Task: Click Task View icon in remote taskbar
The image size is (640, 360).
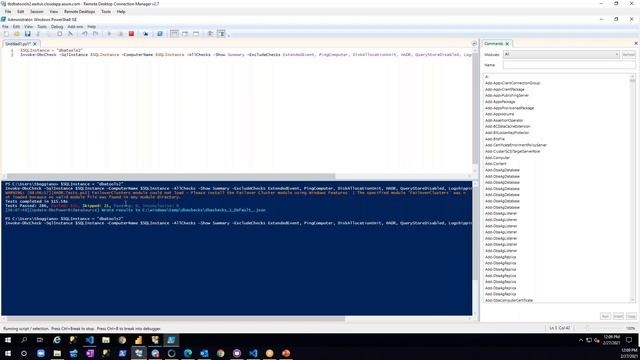Action: coord(40,340)
